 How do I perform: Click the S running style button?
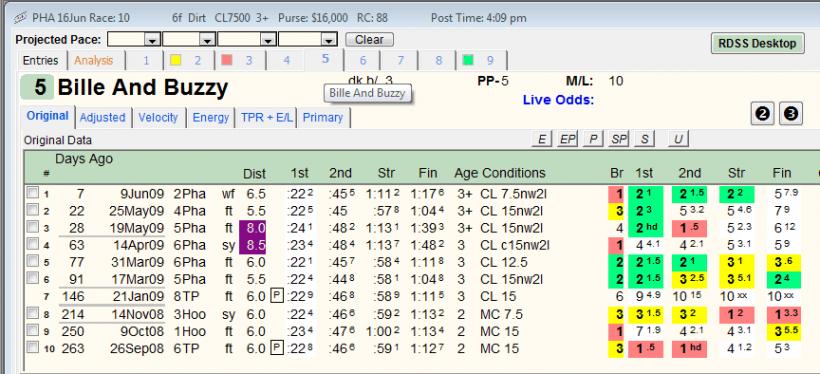tap(644, 139)
